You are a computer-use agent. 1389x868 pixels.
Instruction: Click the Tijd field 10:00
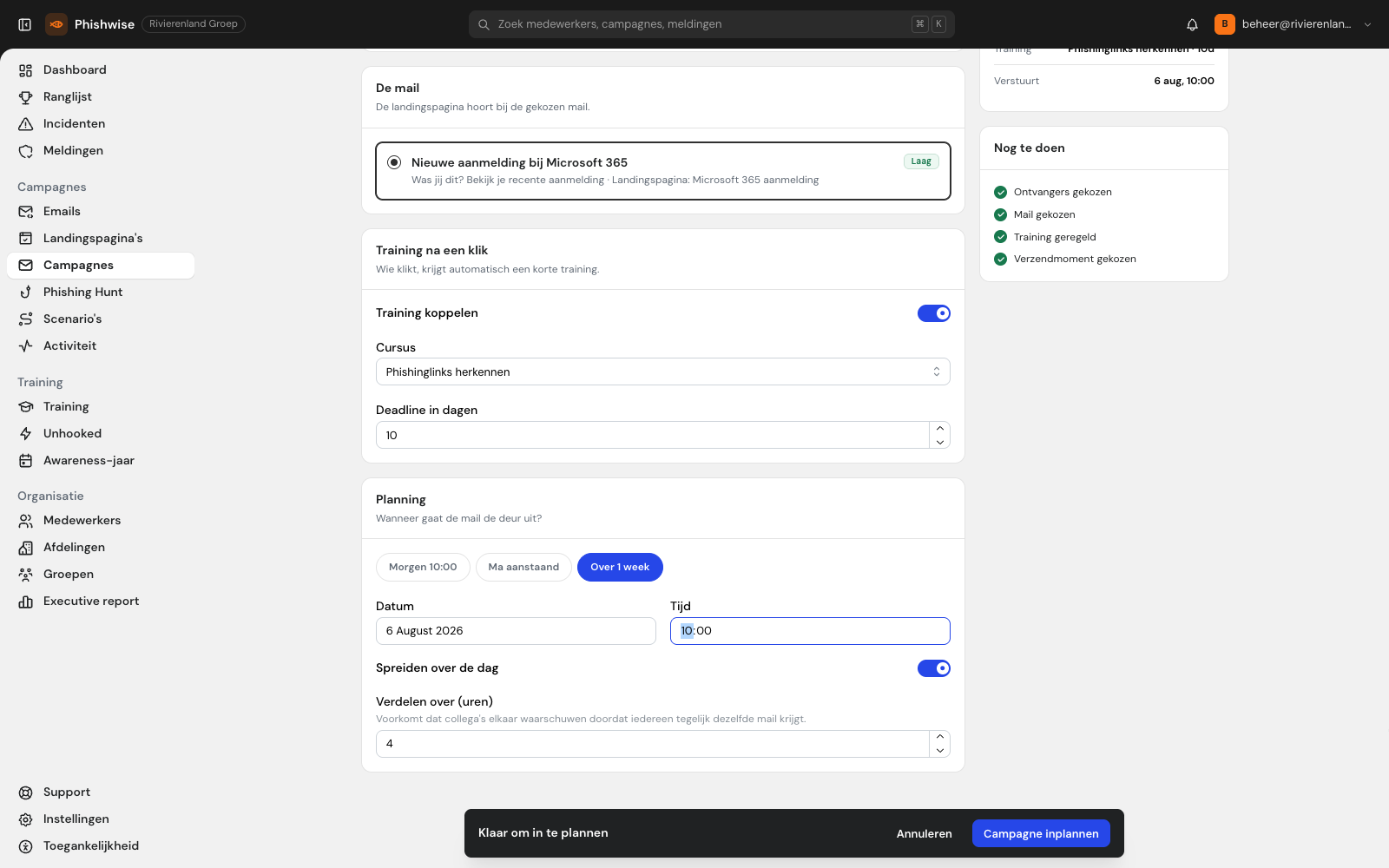click(810, 631)
